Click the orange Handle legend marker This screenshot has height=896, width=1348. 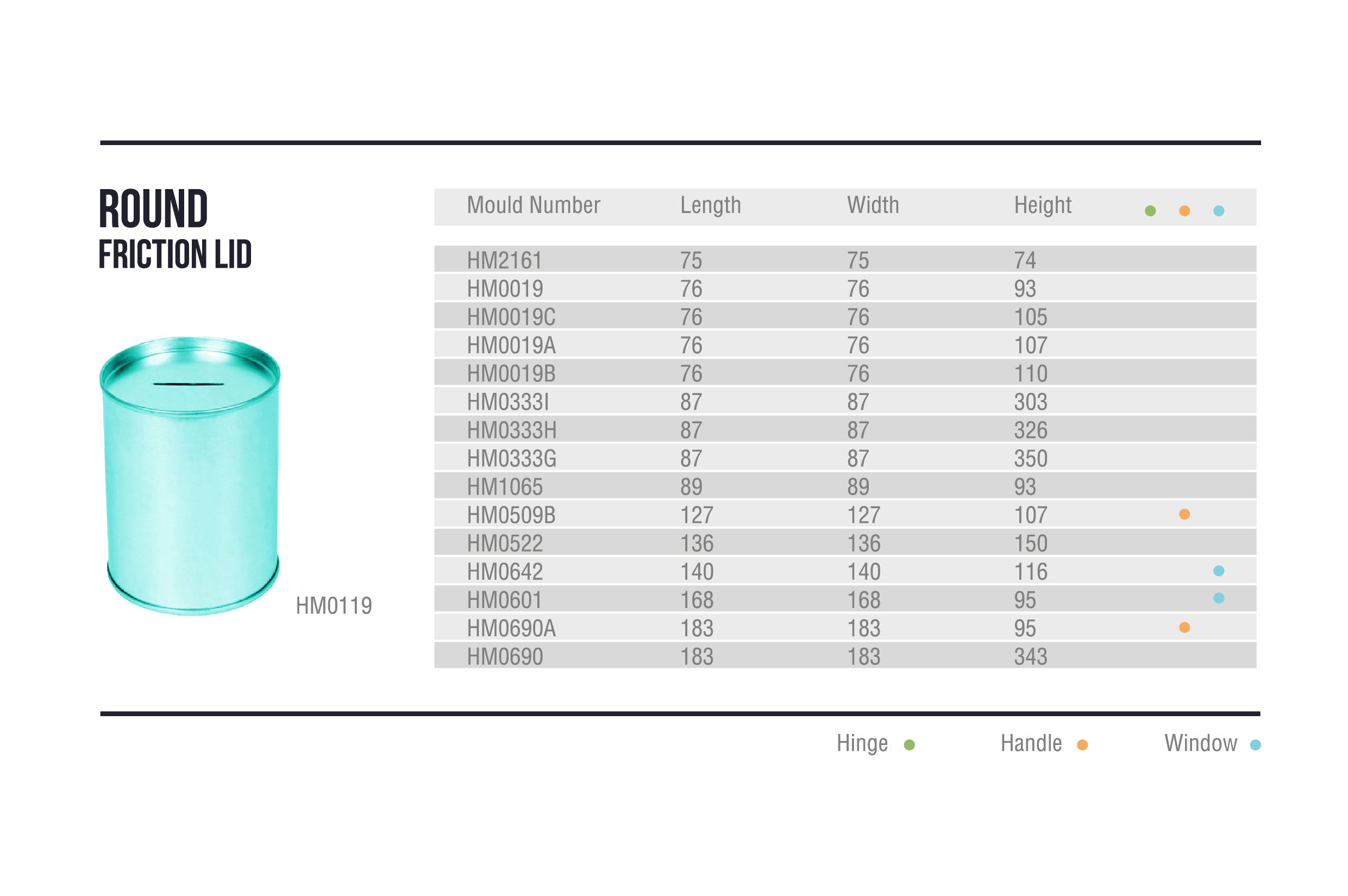coord(1083,744)
